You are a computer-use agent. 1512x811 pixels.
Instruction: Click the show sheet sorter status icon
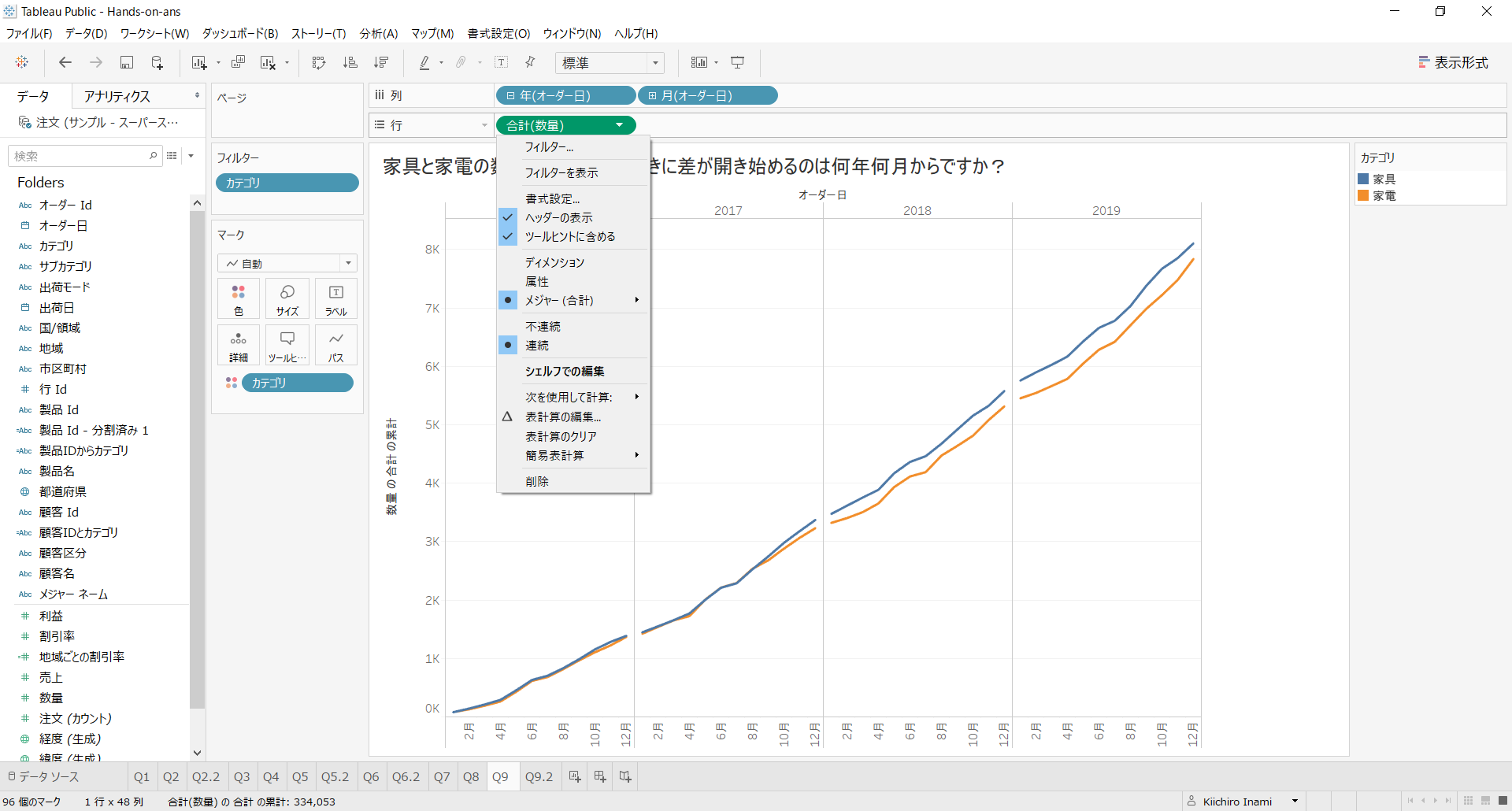point(1468,801)
